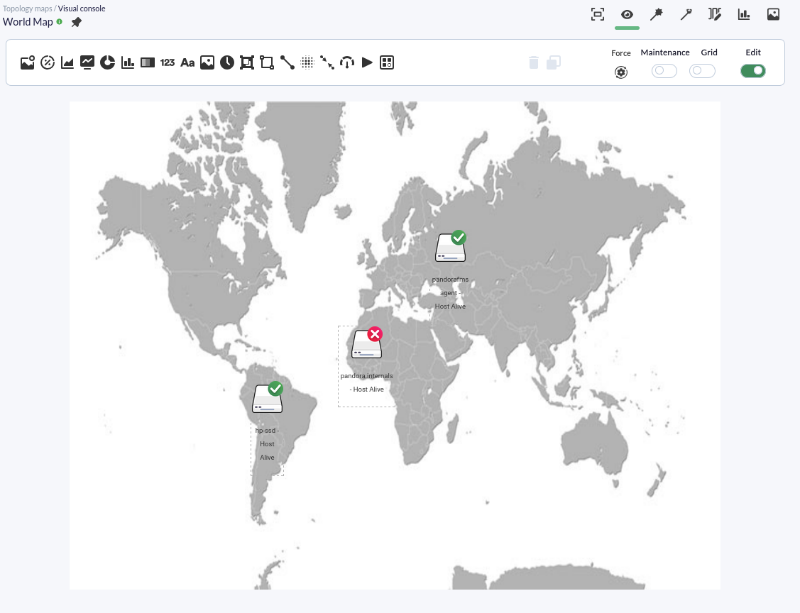Insert the event history bar element
Image resolution: width=800 pixels, height=613 pixels.
(147, 63)
